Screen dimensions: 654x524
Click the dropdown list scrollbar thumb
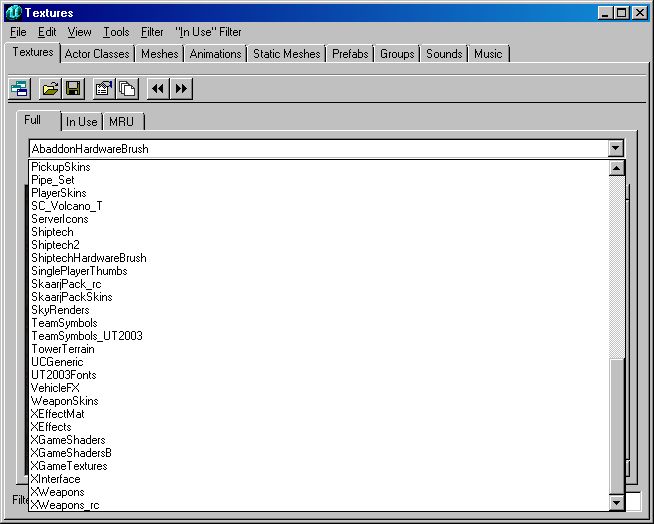point(616,426)
